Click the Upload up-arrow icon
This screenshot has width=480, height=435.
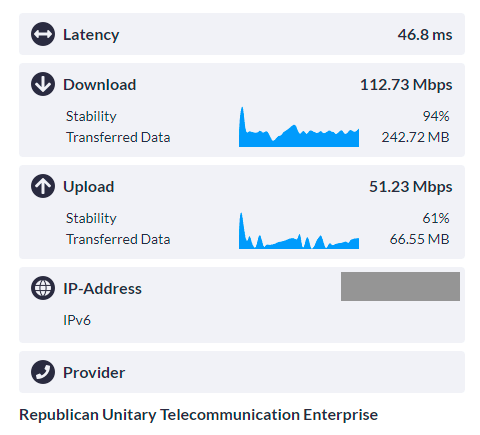tap(43, 186)
